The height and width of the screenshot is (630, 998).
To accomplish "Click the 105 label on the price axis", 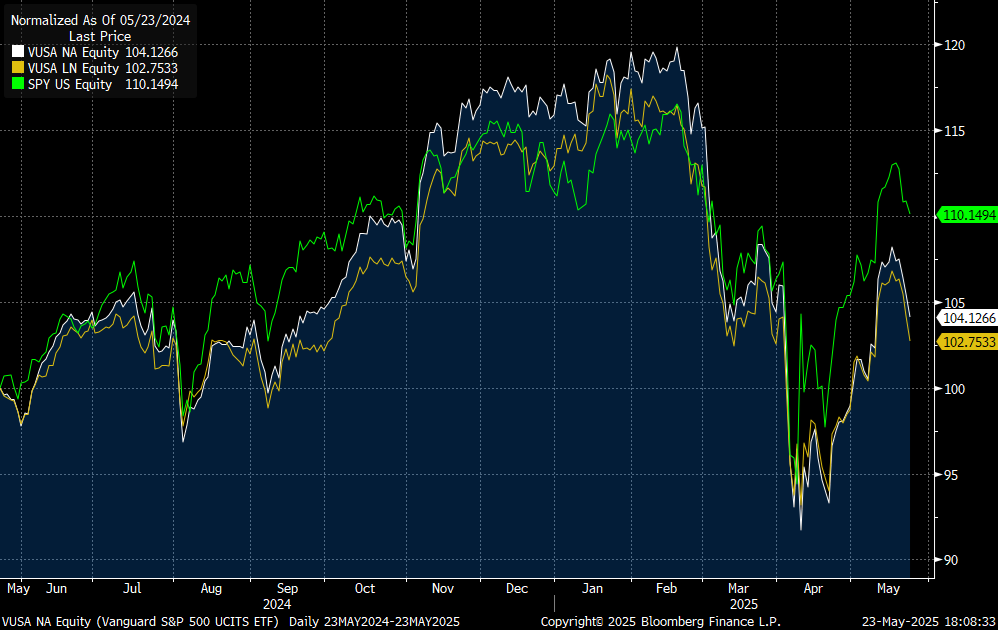I will pyautogui.click(x=955, y=303).
